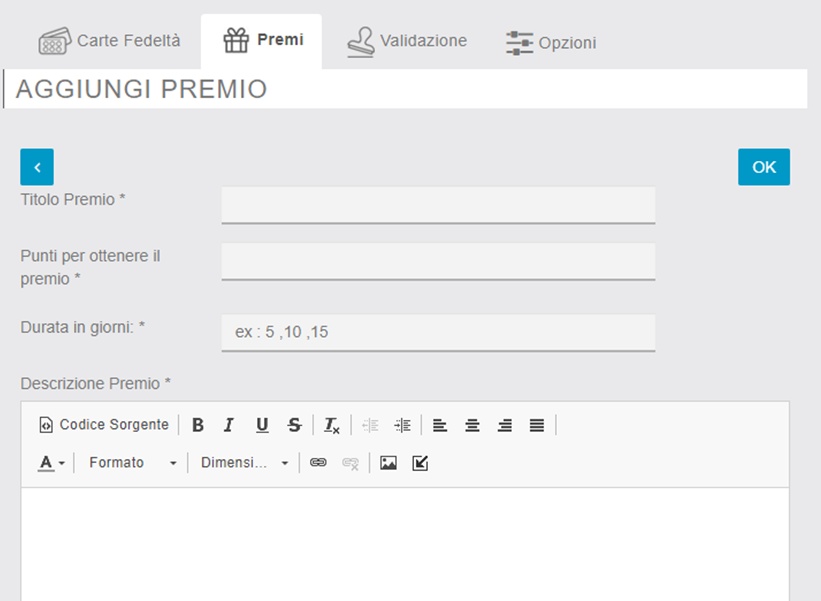821x601 pixels.
Task: Switch to Carte Fedeltà tab
Action: pyautogui.click(x=110, y=41)
